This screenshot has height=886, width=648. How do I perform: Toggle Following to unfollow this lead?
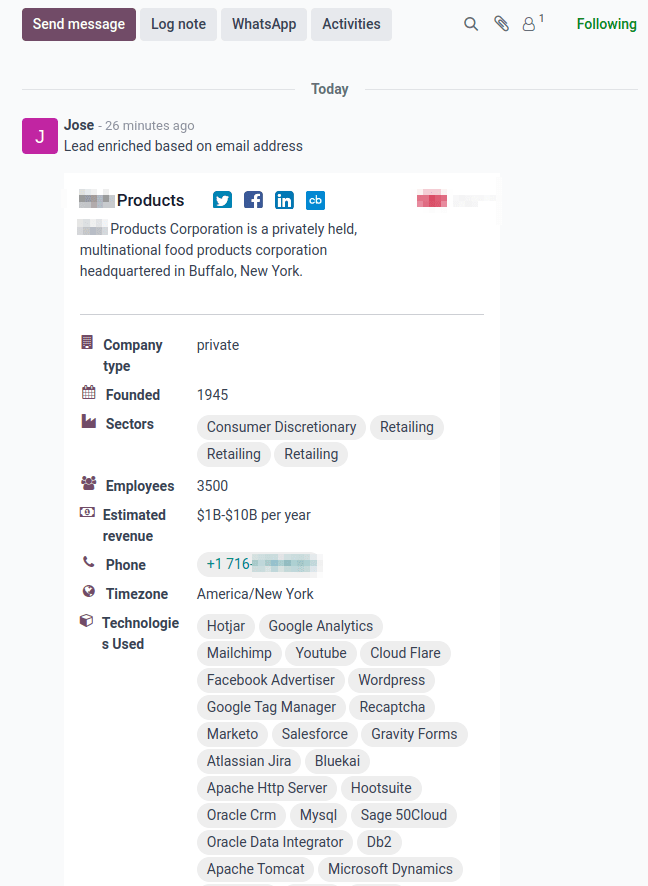click(x=606, y=23)
